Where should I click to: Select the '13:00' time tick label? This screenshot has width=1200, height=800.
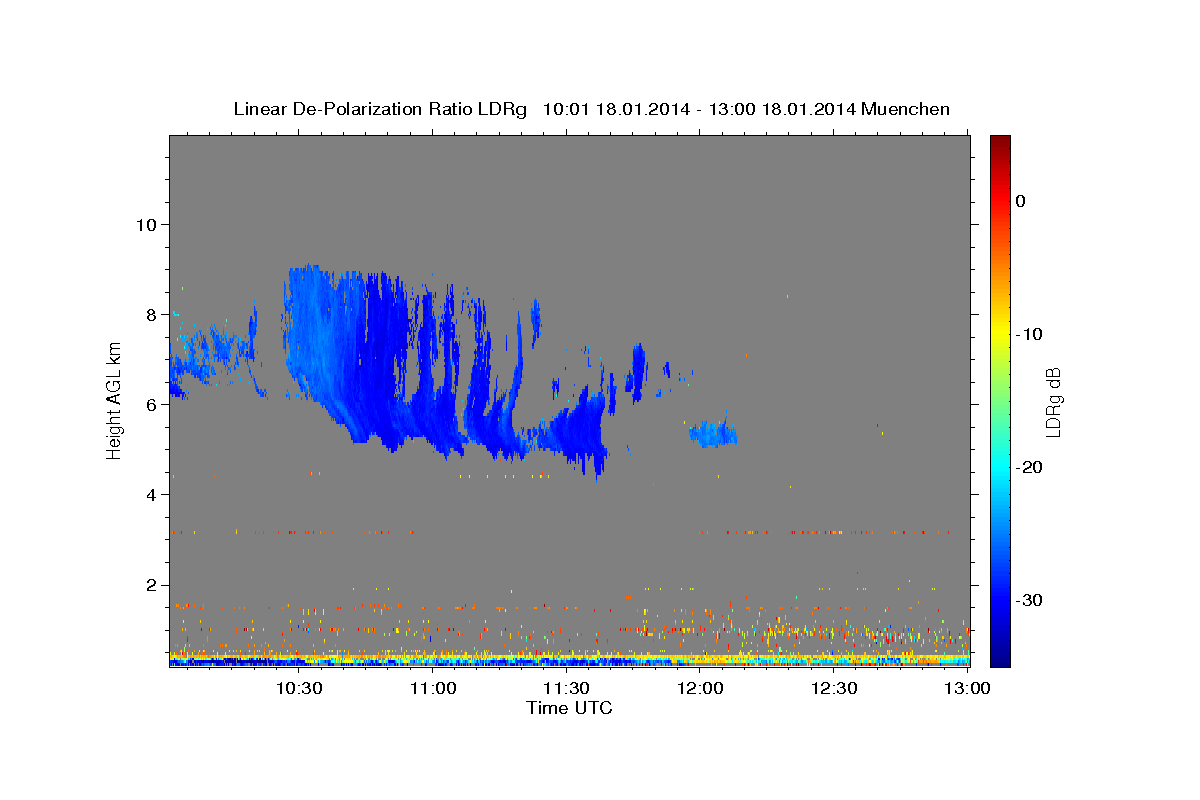point(968,689)
